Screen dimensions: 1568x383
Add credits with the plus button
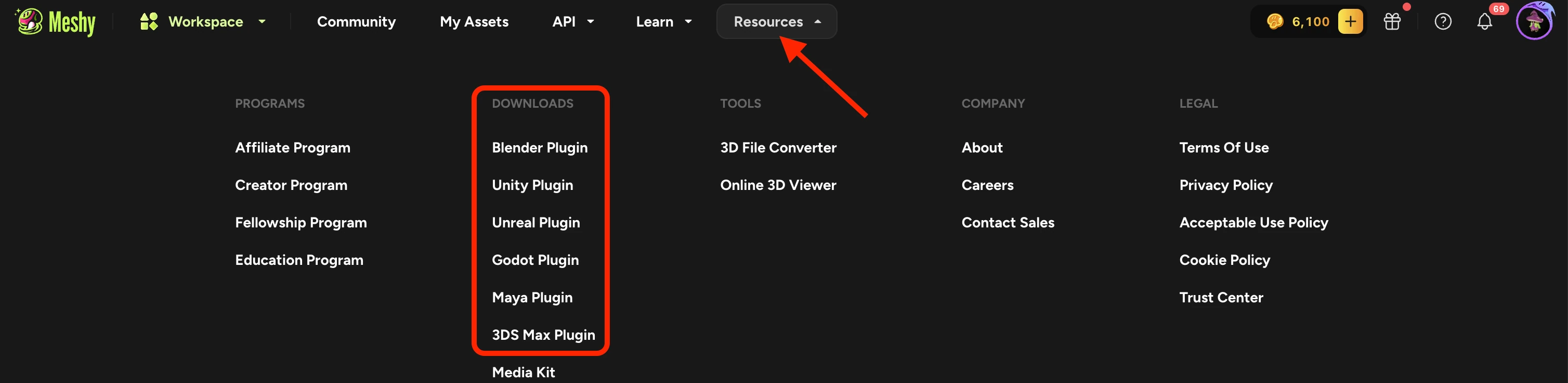pos(1350,22)
